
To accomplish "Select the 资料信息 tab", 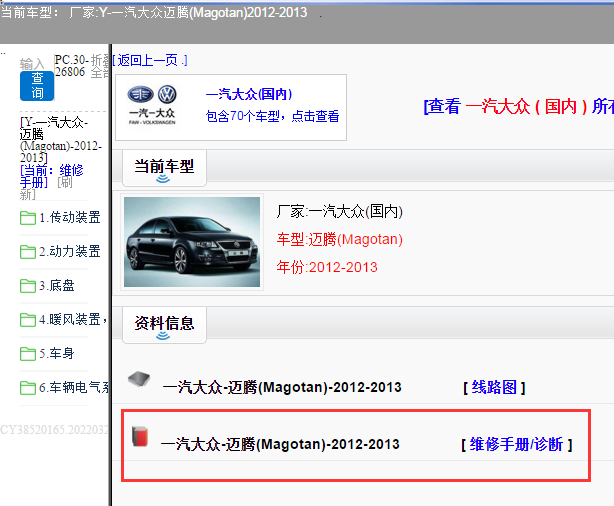I will (164, 325).
